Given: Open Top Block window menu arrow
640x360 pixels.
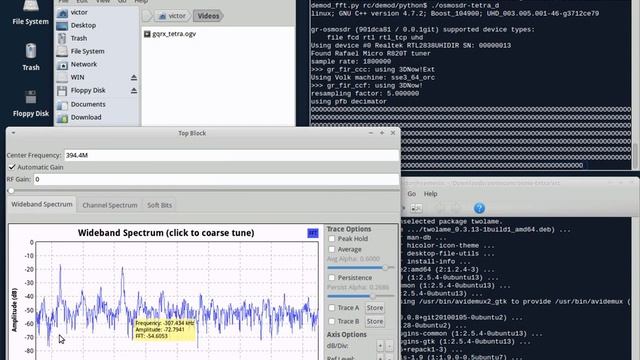Looking at the screenshot, I should [13, 133].
